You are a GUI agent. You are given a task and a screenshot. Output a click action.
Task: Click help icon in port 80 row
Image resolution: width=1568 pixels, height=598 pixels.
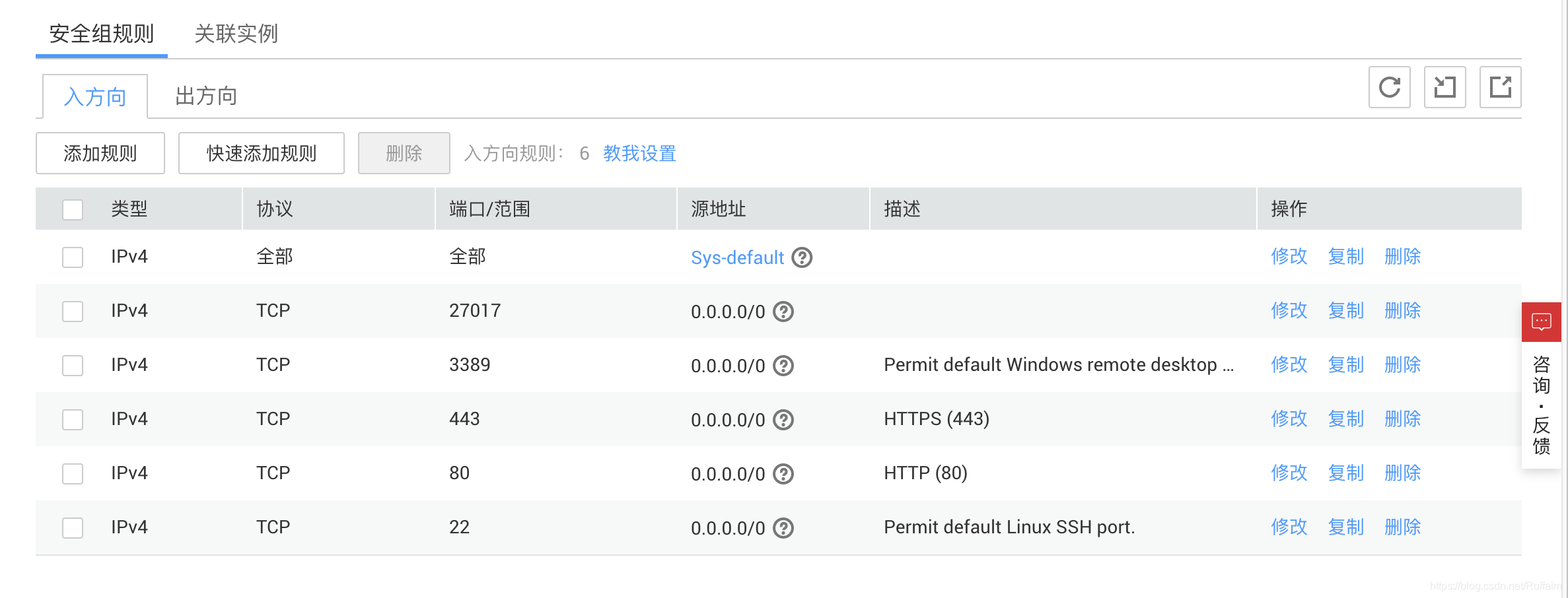click(x=783, y=474)
